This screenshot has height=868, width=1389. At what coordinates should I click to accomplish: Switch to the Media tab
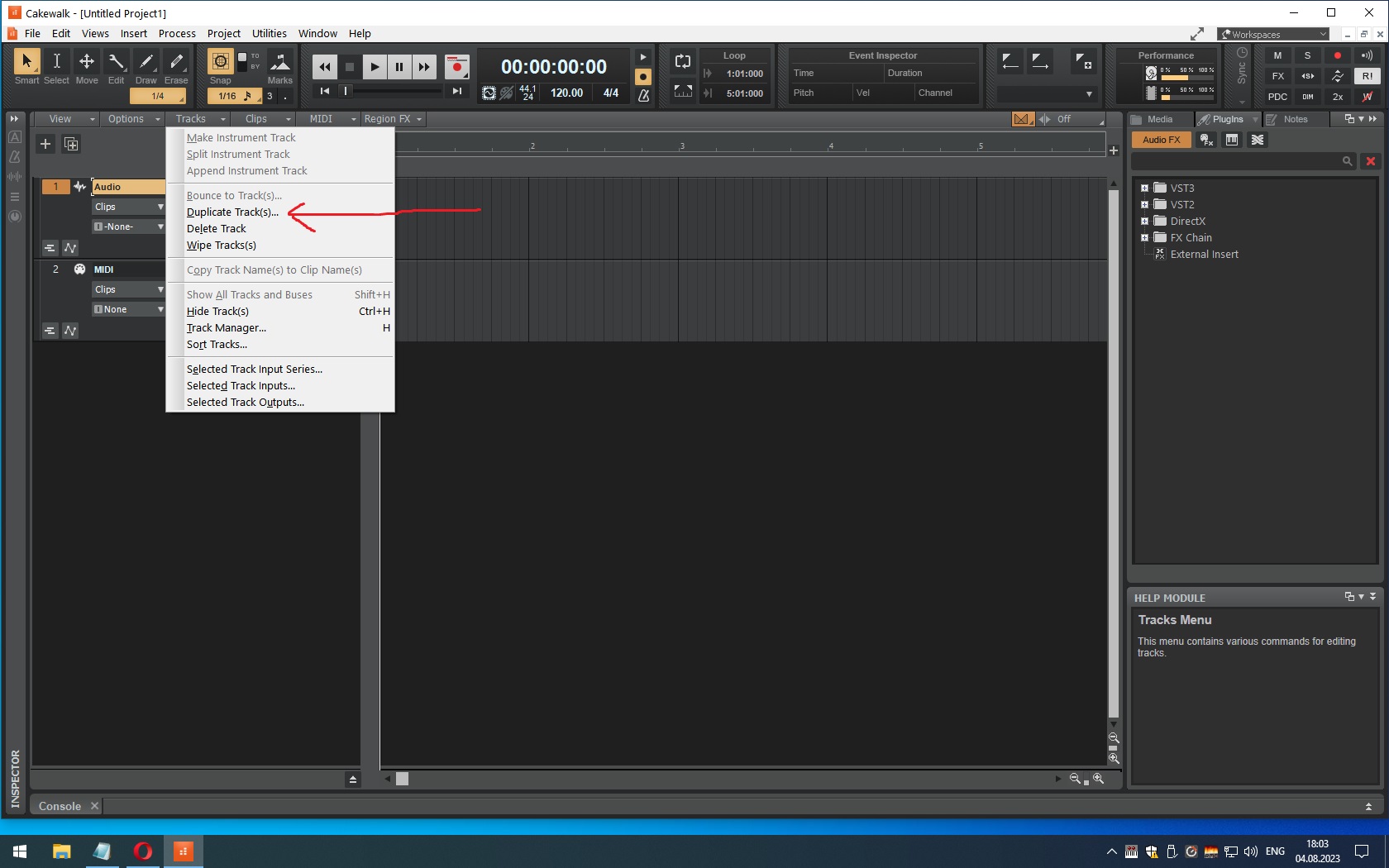point(1159,119)
